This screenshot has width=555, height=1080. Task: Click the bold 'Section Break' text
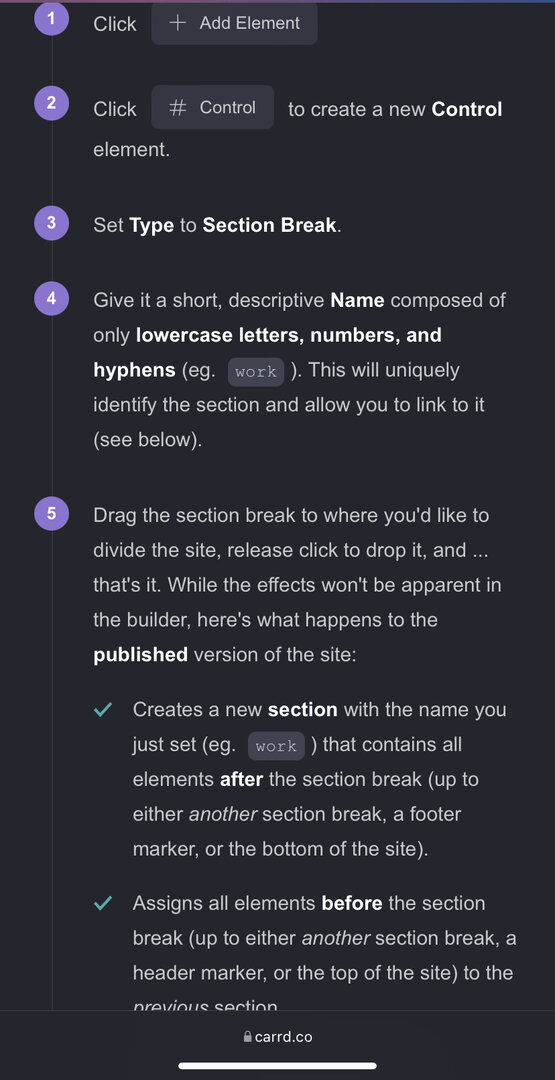(269, 225)
